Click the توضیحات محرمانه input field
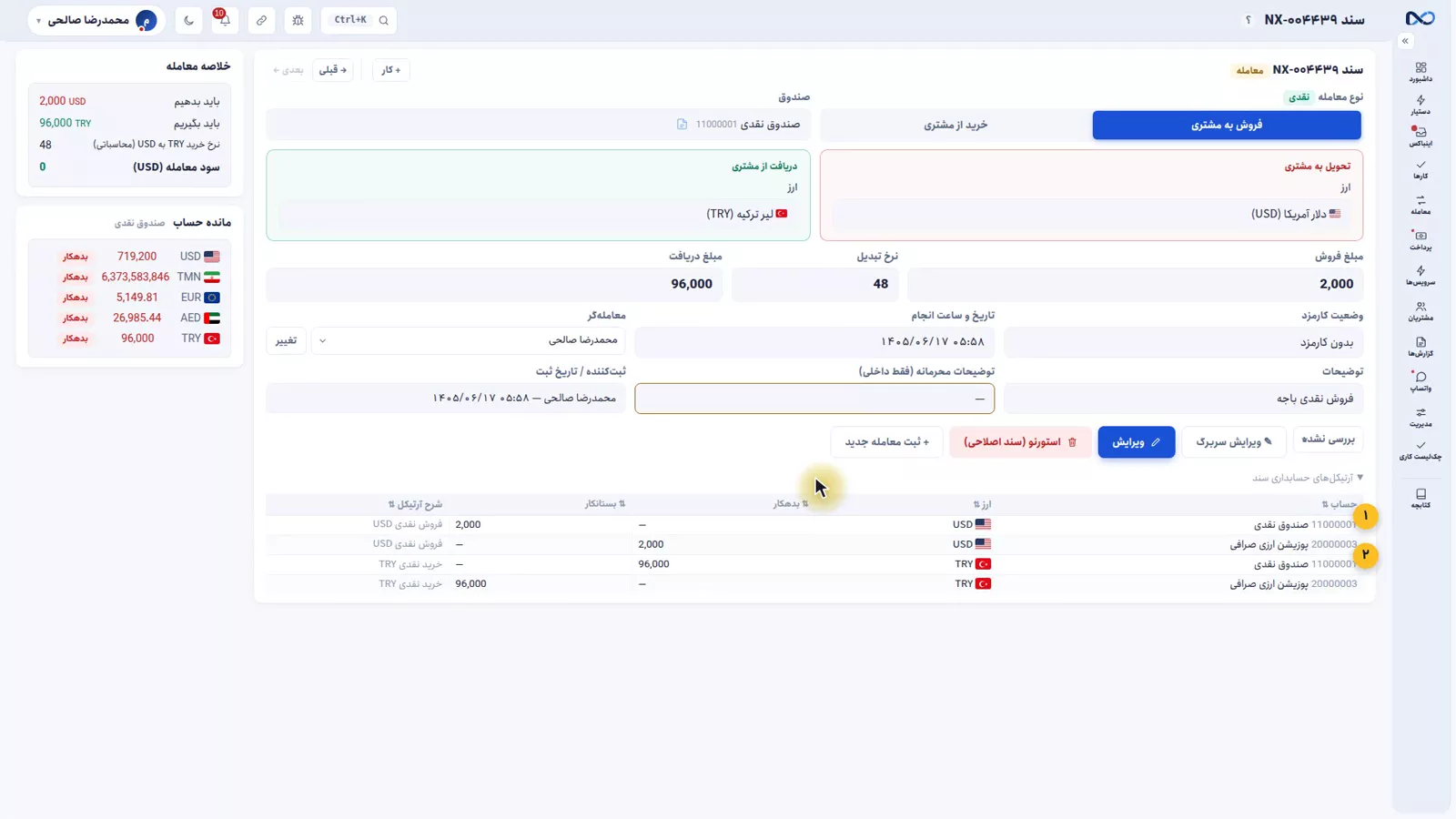 814,399
